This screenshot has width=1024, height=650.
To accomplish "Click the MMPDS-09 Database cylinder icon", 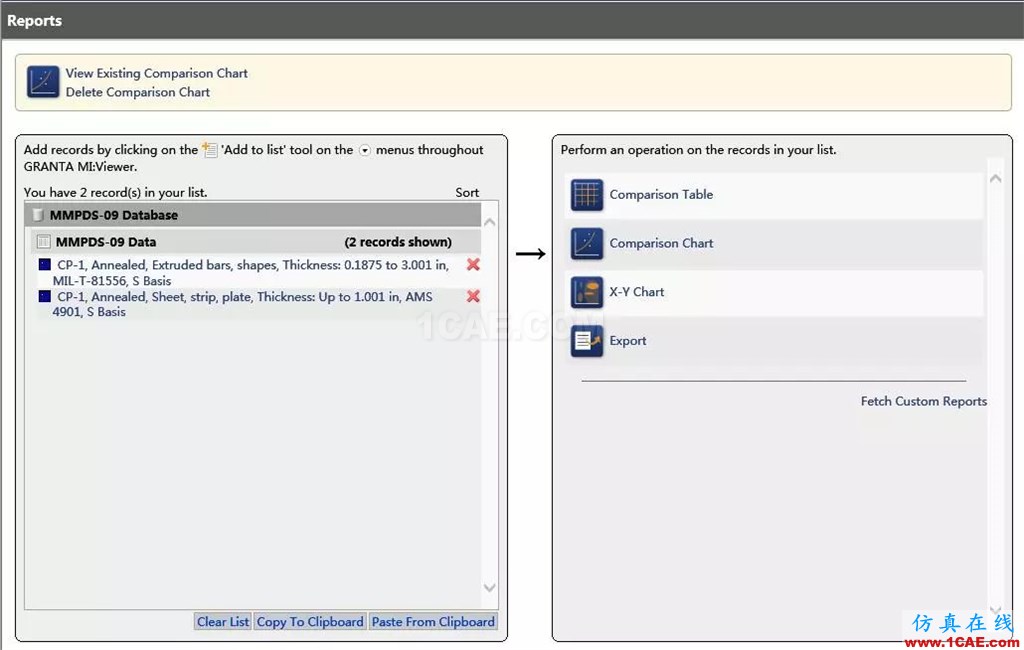I will tap(38, 215).
